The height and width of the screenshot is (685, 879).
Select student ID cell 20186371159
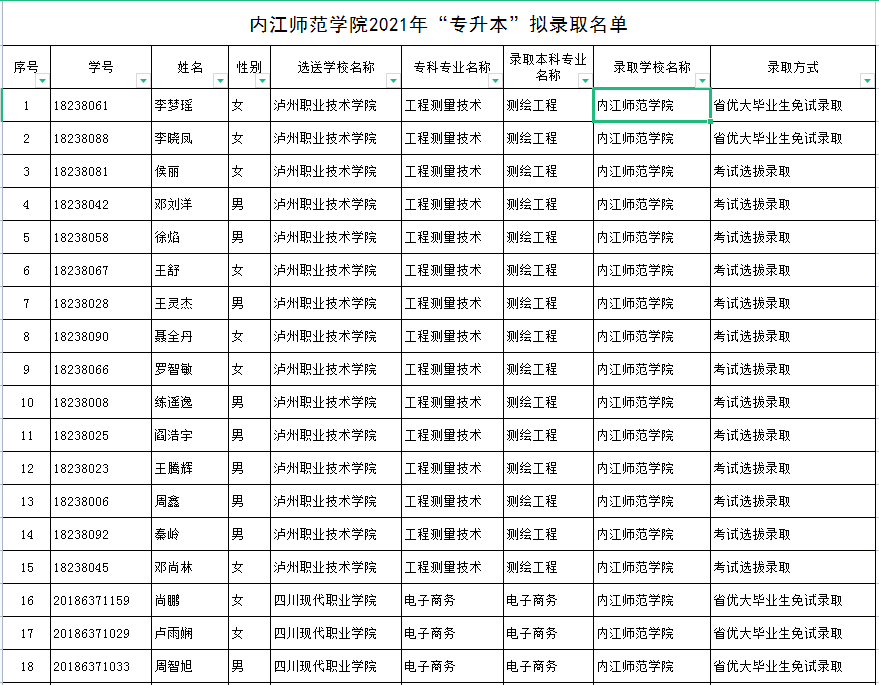(100, 600)
